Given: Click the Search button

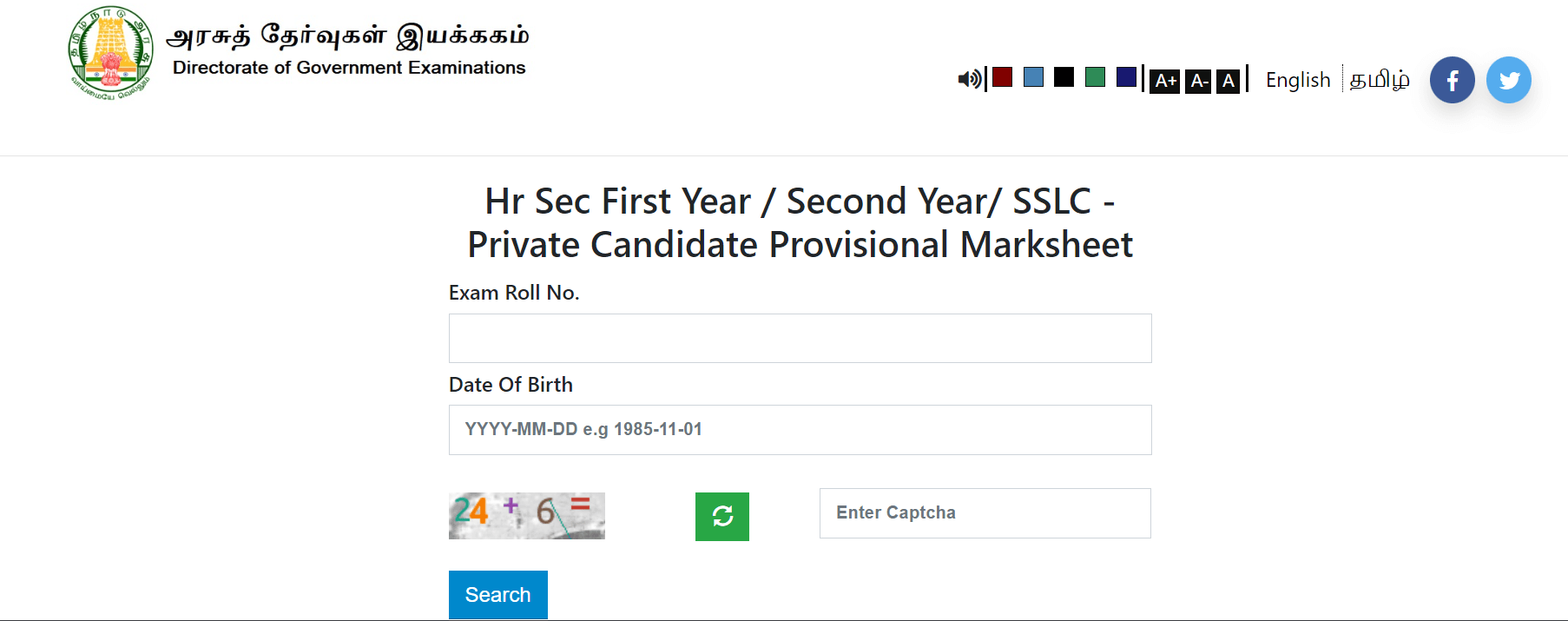Looking at the screenshot, I should pos(498,595).
